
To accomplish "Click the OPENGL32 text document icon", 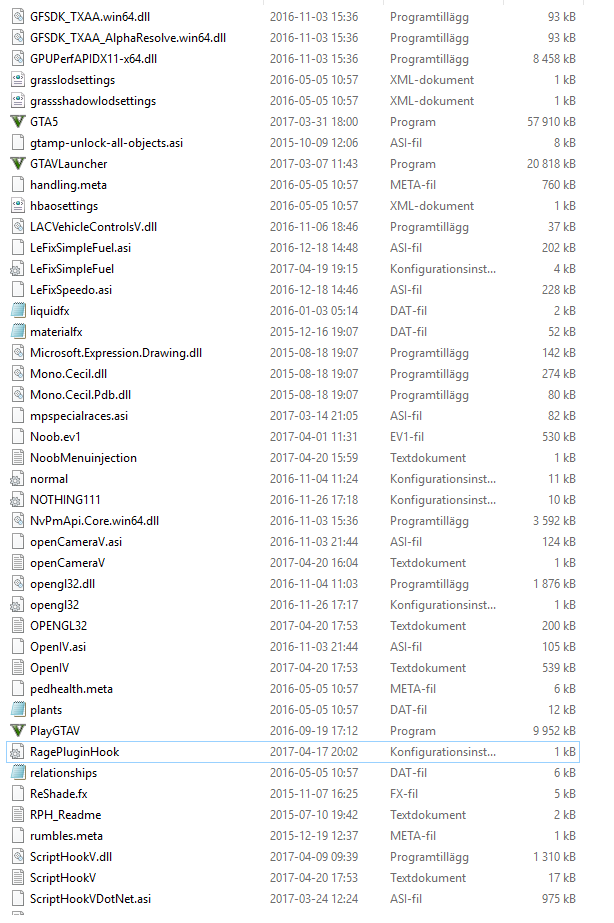I will pos(18,626).
